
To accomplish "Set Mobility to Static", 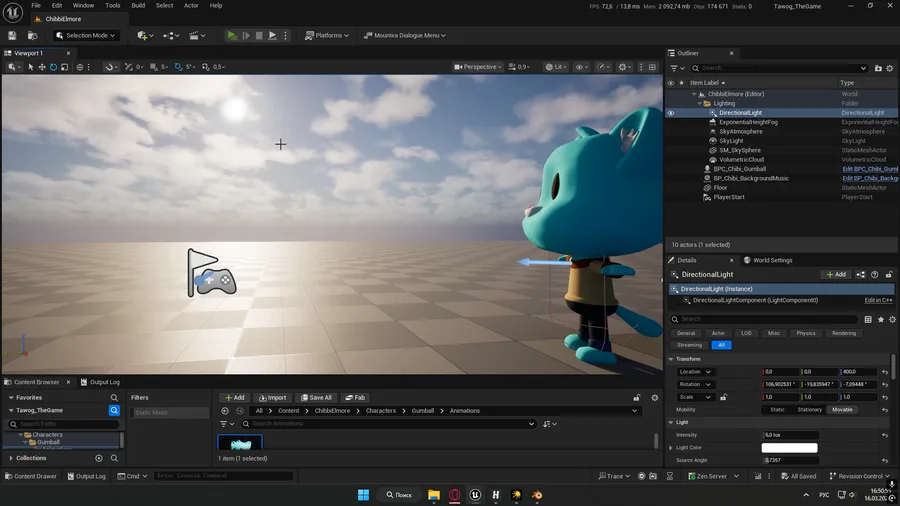I will (x=777, y=410).
